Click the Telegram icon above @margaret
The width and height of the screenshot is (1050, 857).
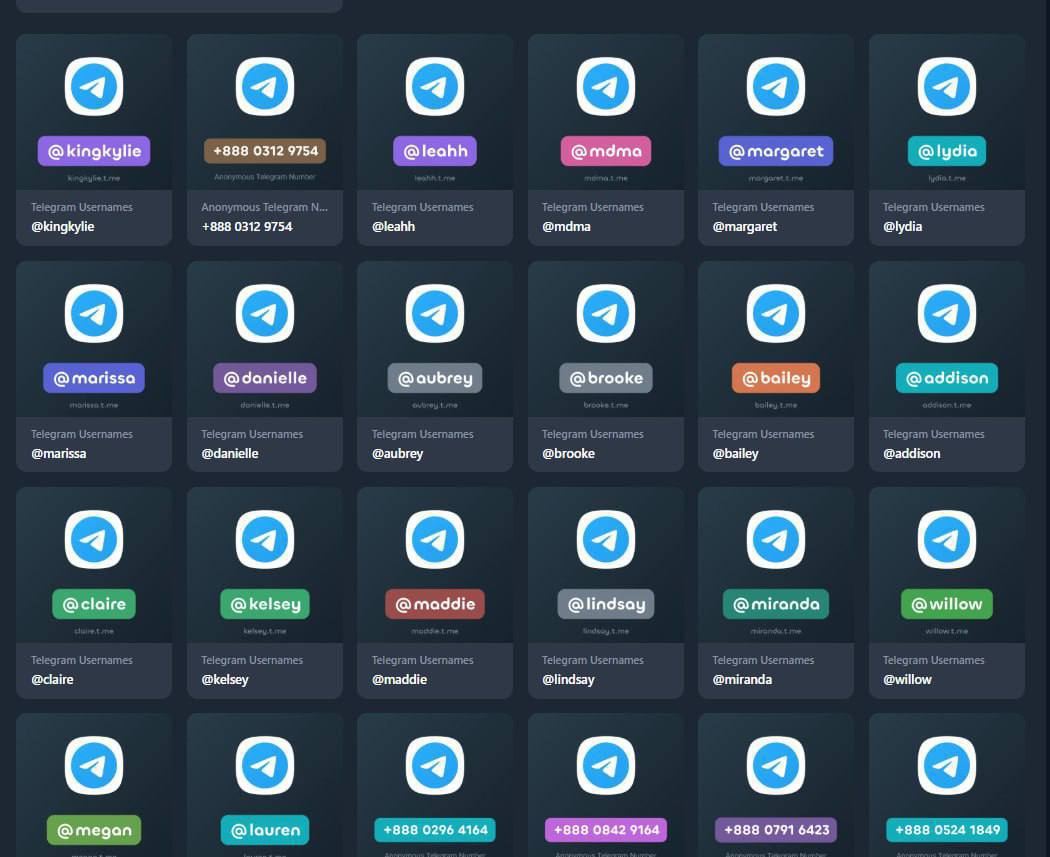(x=775, y=86)
